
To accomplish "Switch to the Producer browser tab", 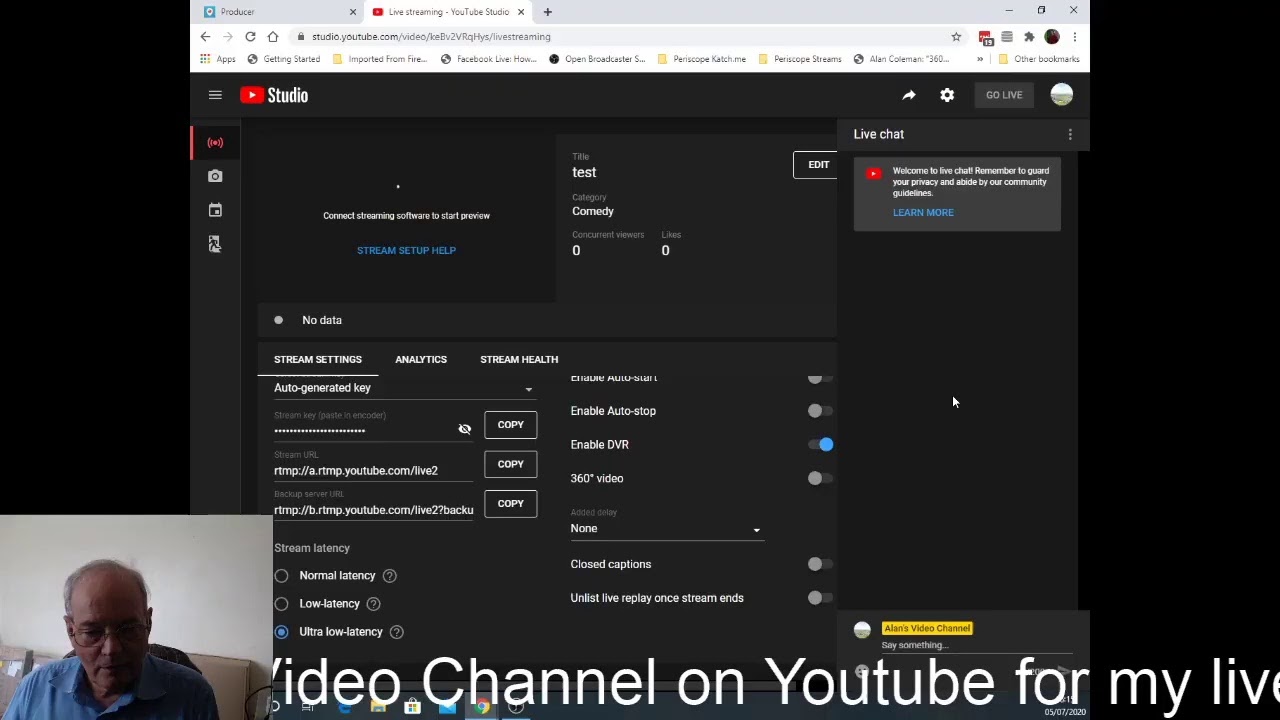I will point(277,12).
